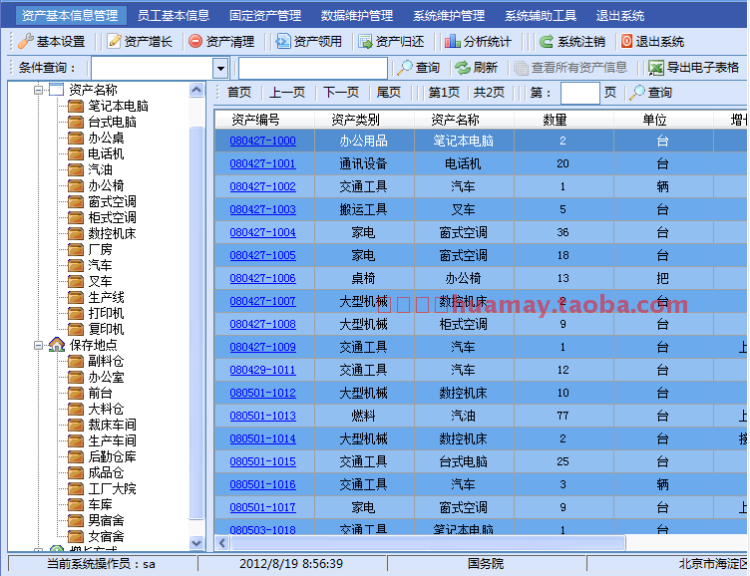
Task: Click the folder icon beside 叉车
Action: [x=76, y=281]
